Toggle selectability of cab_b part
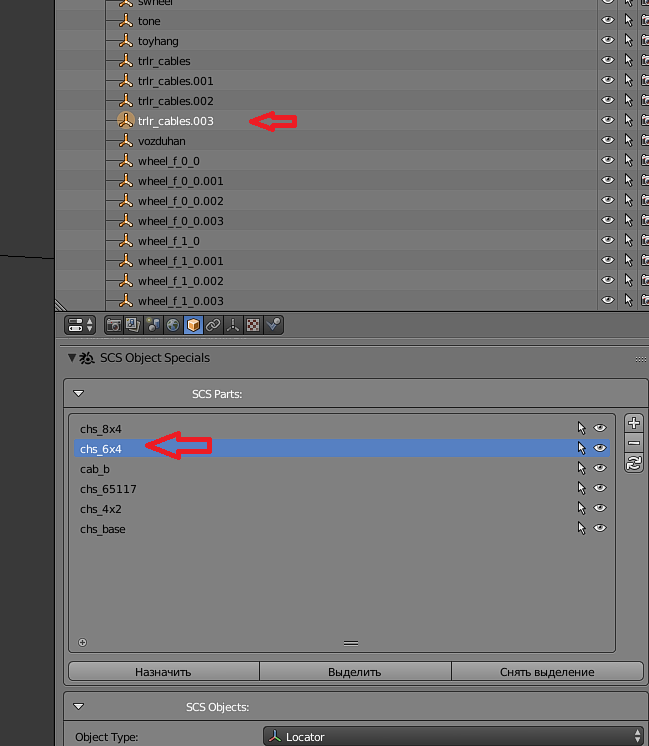 [x=581, y=468]
